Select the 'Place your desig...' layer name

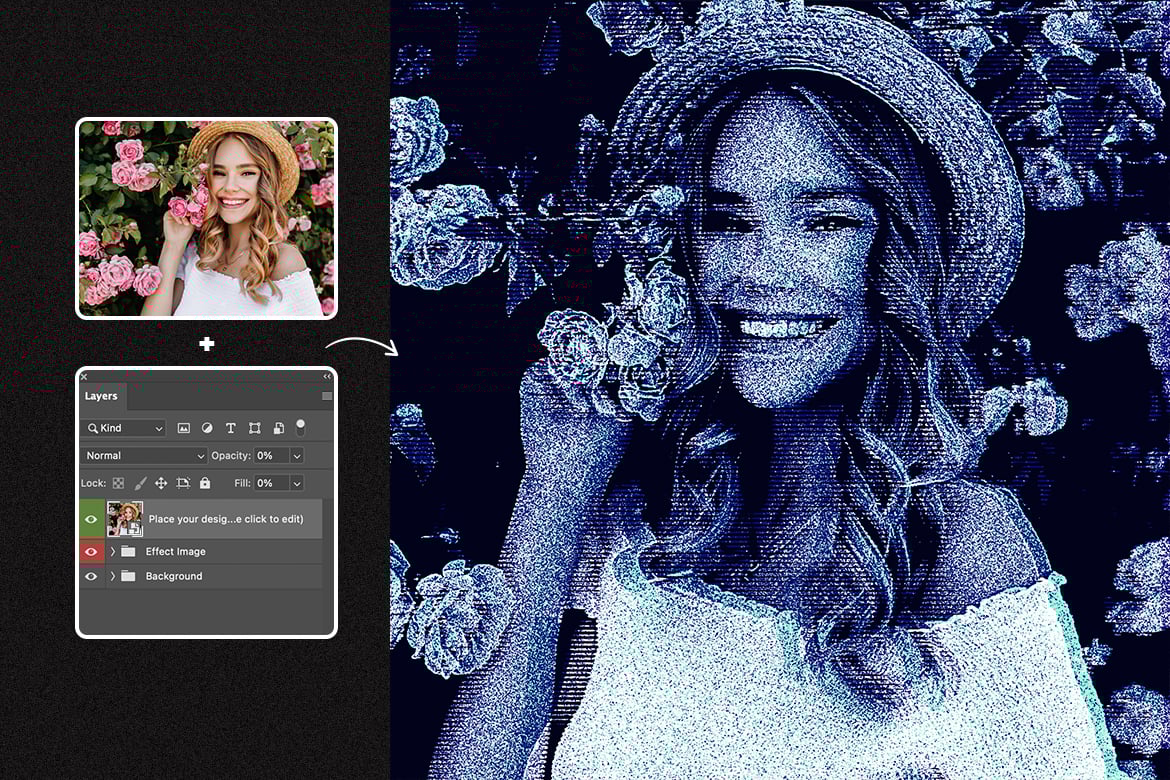[x=226, y=520]
